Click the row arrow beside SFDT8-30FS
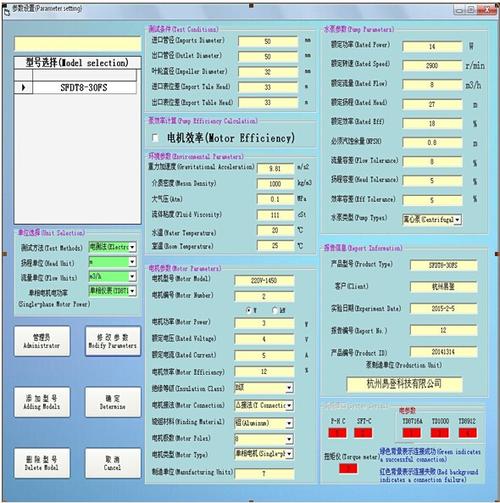The height and width of the screenshot is (503, 500). coord(23,88)
